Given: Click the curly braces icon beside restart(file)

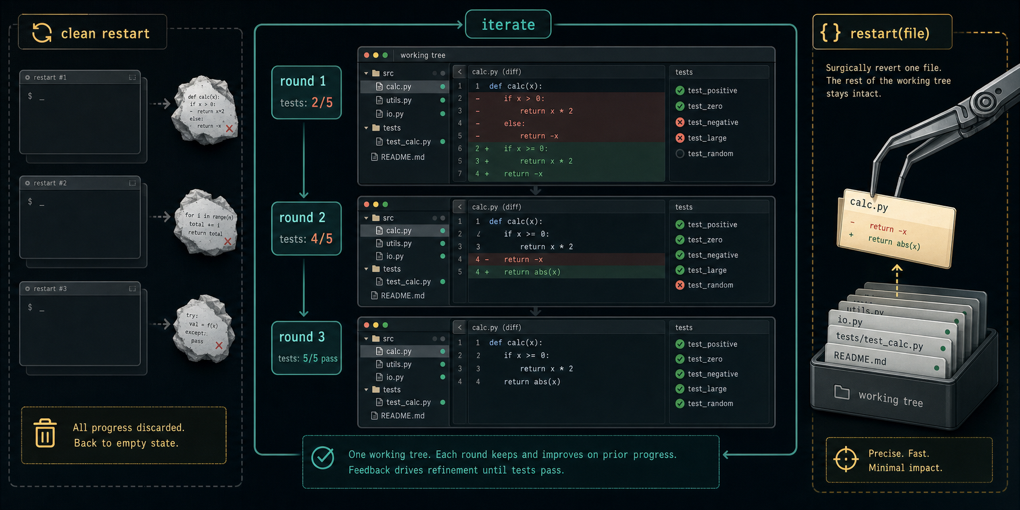Looking at the screenshot, I should (831, 33).
